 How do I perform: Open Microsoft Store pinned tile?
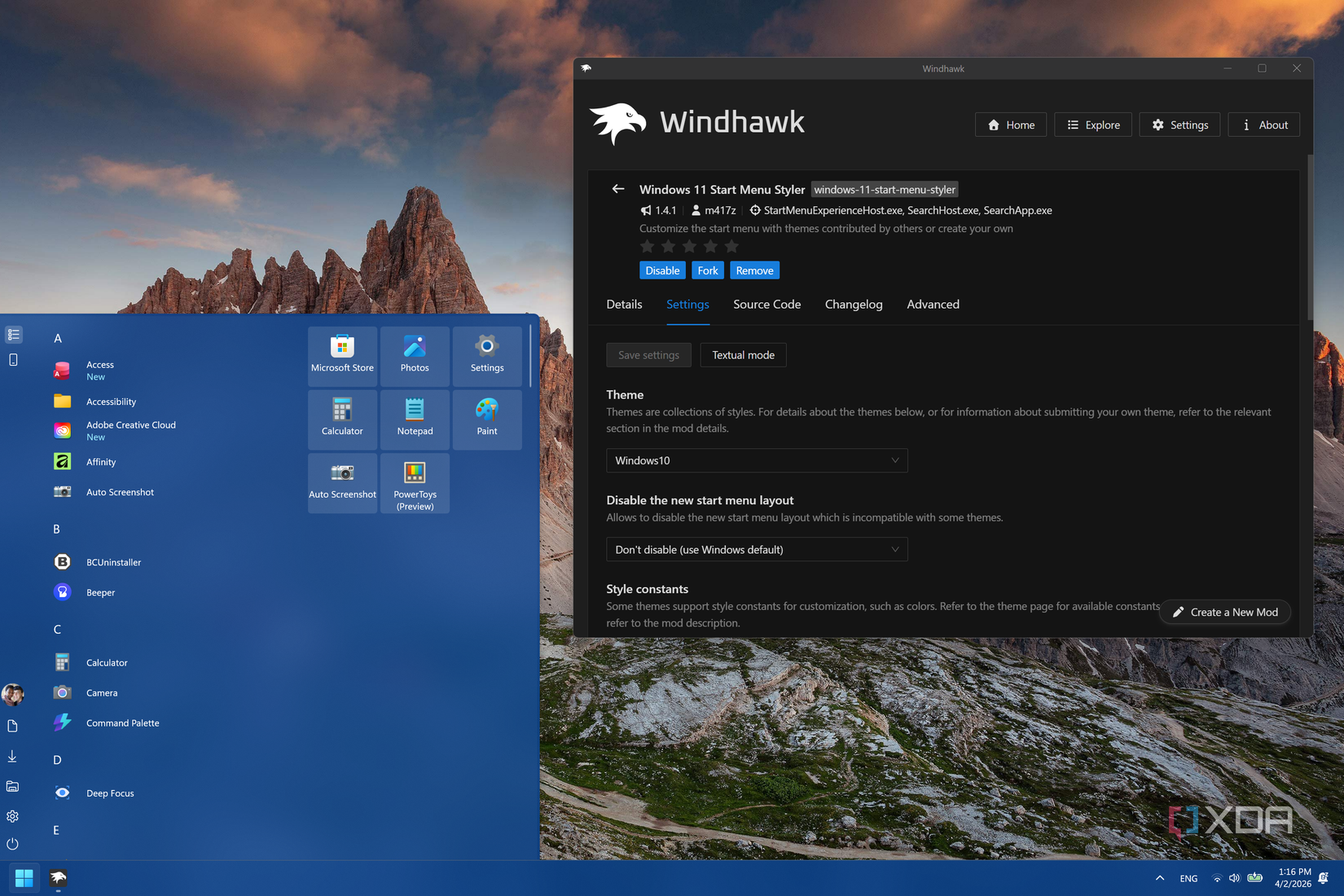tap(342, 355)
